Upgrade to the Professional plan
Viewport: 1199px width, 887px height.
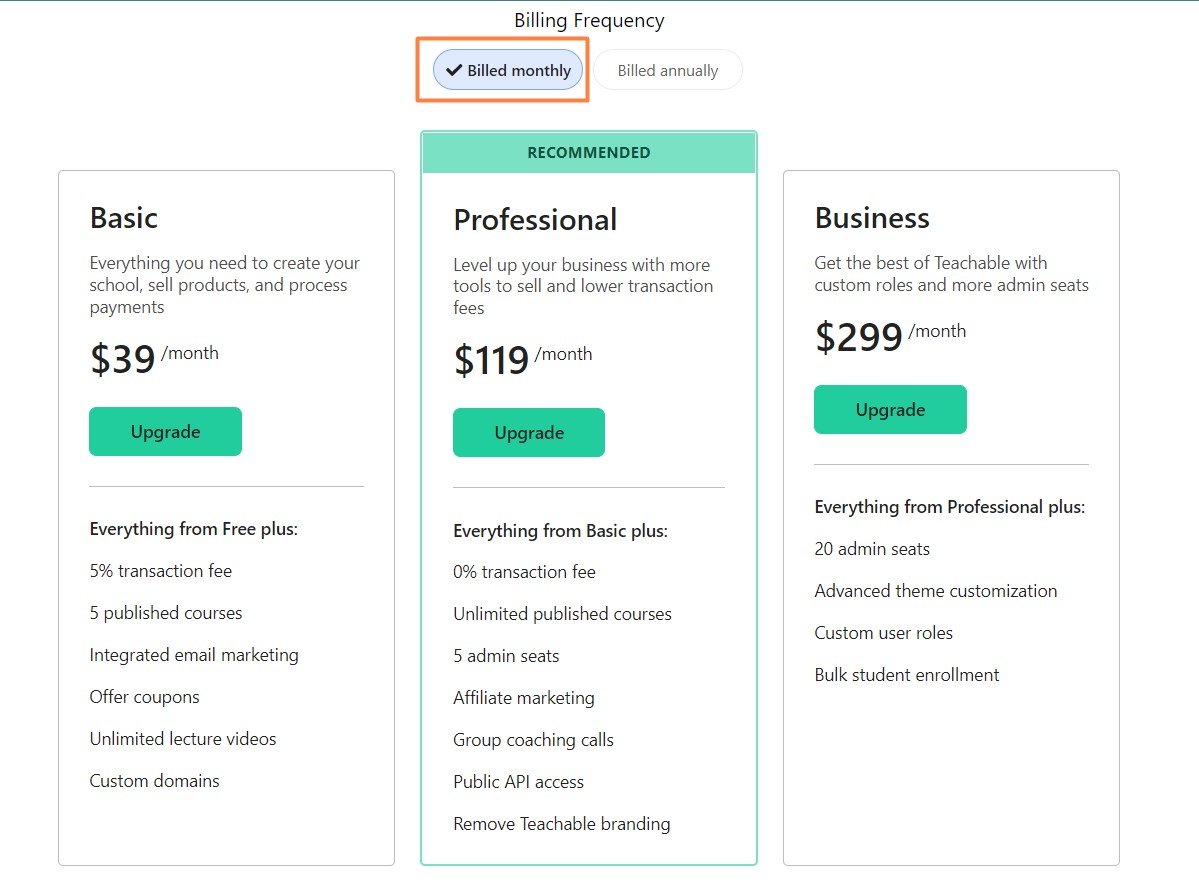click(x=528, y=433)
